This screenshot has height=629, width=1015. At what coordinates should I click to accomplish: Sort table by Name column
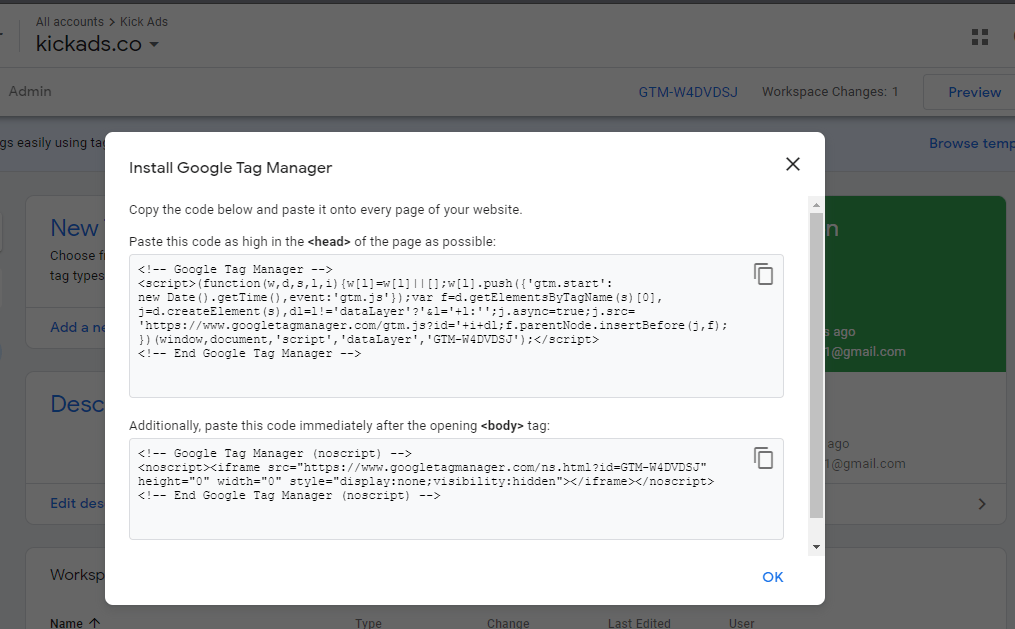[74, 623]
